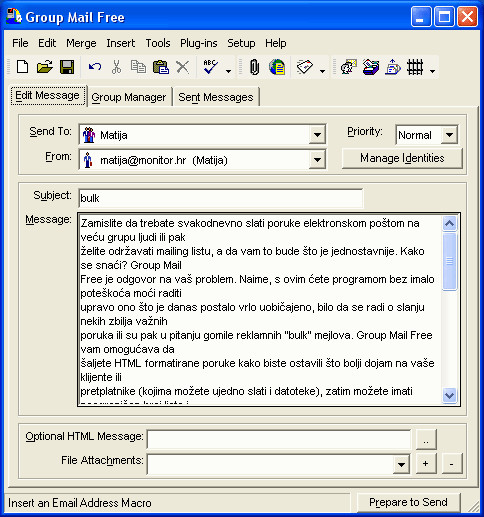Click into the Subject field containing bulk
484x517 pixels.
tap(221, 198)
